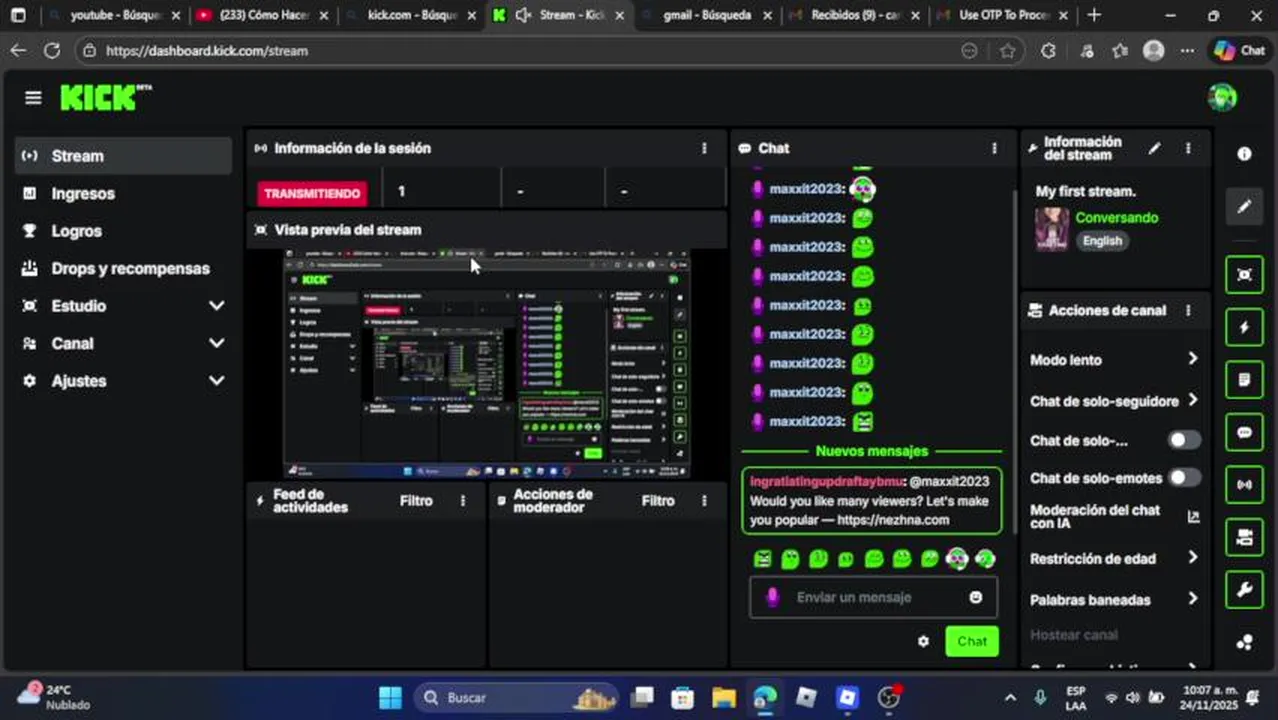The image size is (1278, 720).
Task: Open Chat panel three-dot menu
Action: pos(994,148)
